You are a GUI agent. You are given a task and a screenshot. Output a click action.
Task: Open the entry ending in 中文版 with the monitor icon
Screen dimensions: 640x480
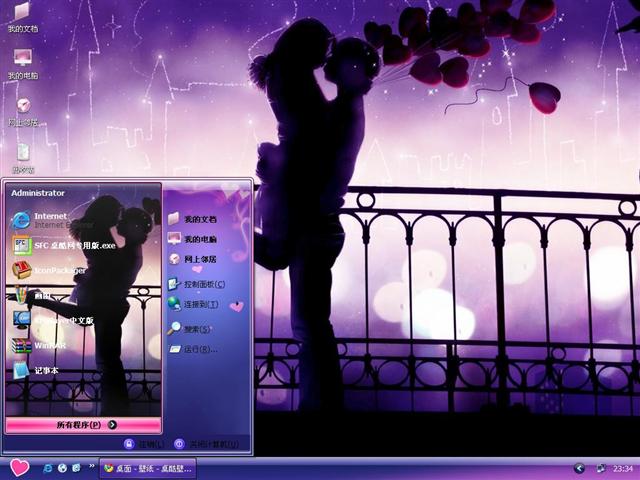[53, 320]
